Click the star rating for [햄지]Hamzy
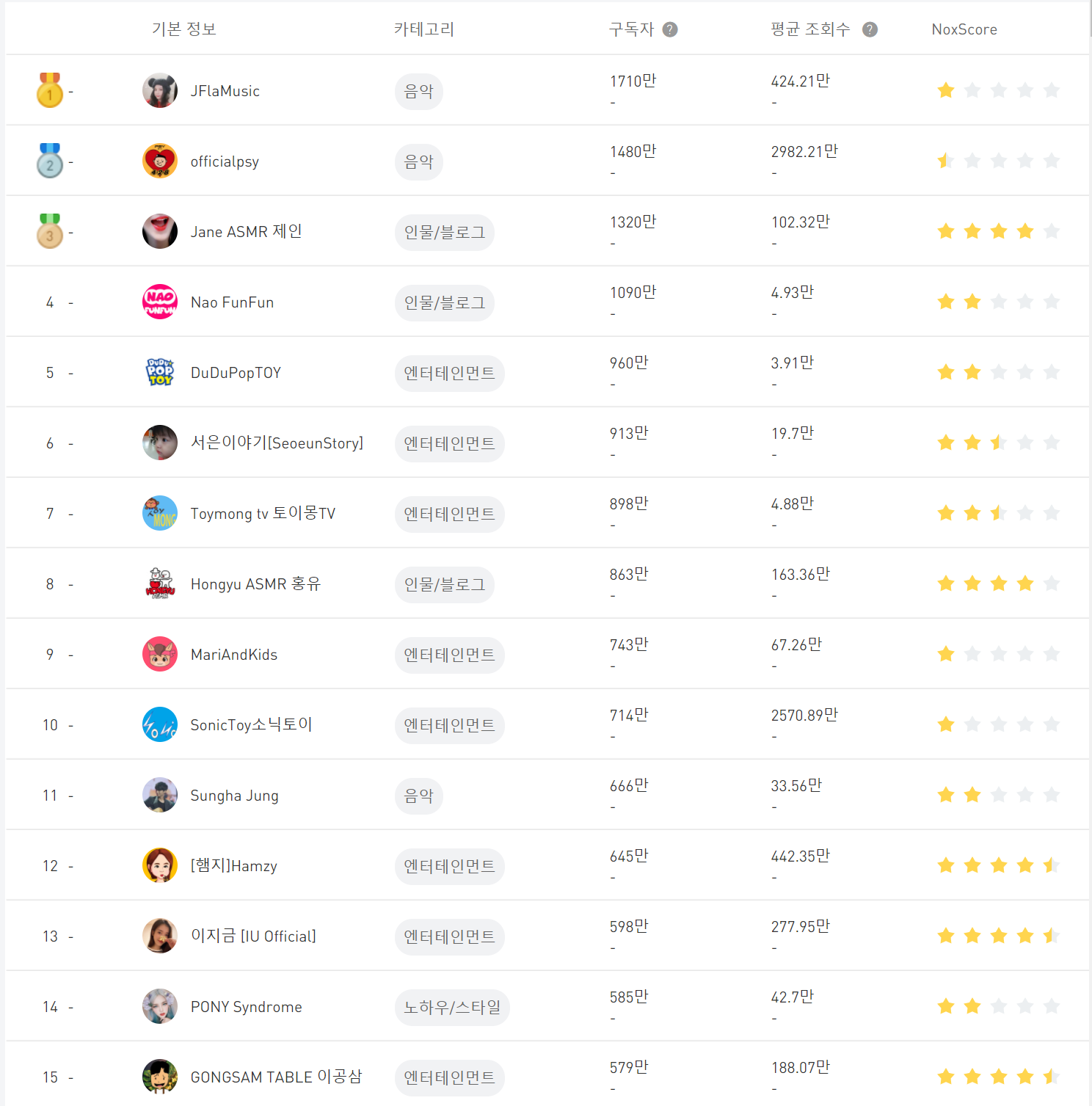The image size is (1092, 1106). point(998,865)
